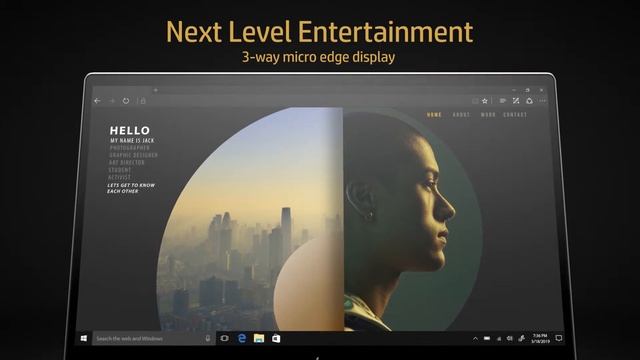
Task: Click the Edge share icon
Action: tap(529, 101)
